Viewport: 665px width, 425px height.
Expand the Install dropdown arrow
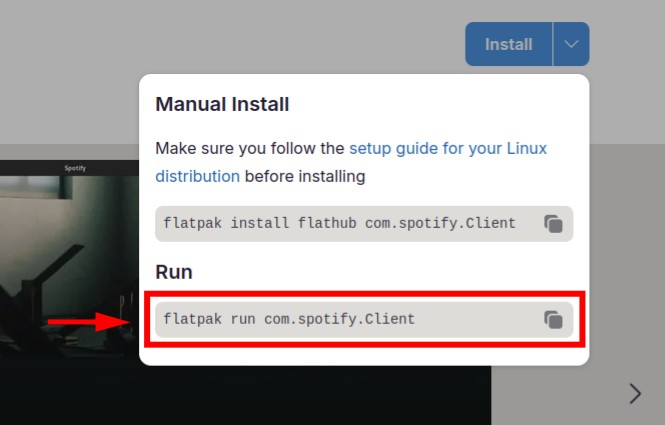tap(571, 44)
